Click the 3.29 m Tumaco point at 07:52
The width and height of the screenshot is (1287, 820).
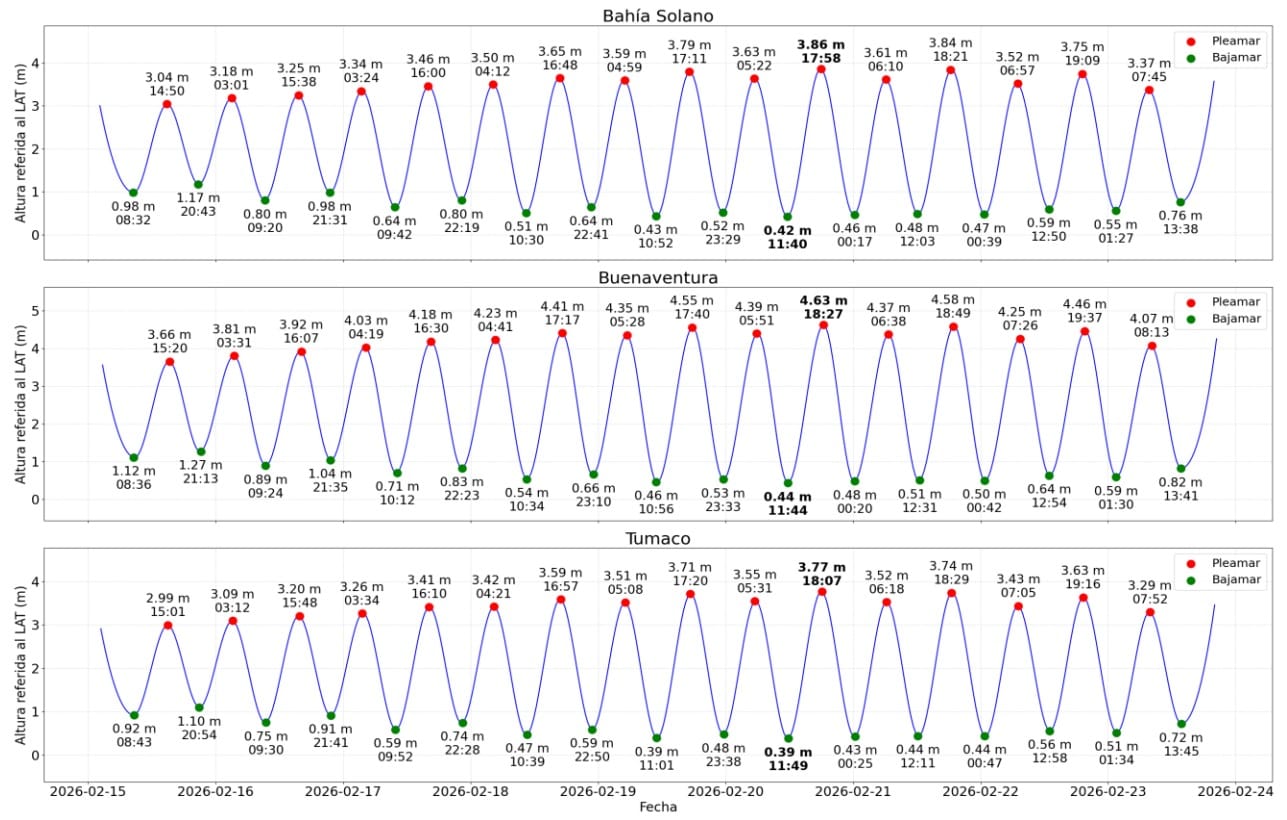[1150, 612]
